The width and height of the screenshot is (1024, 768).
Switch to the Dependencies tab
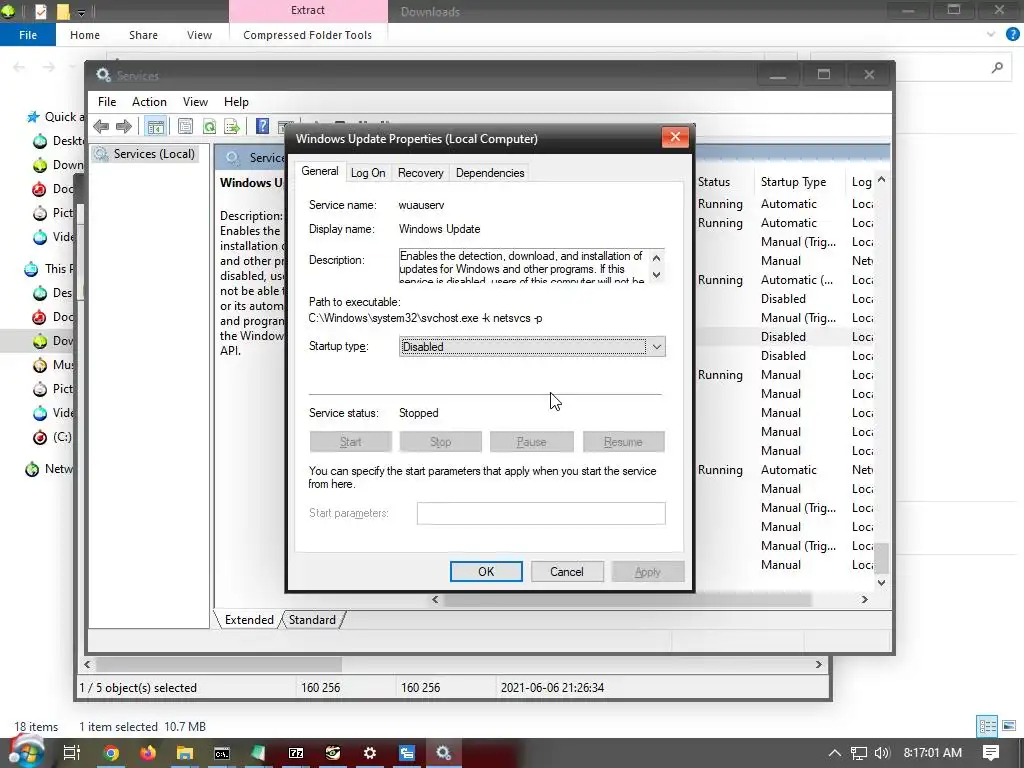(490, 173)
